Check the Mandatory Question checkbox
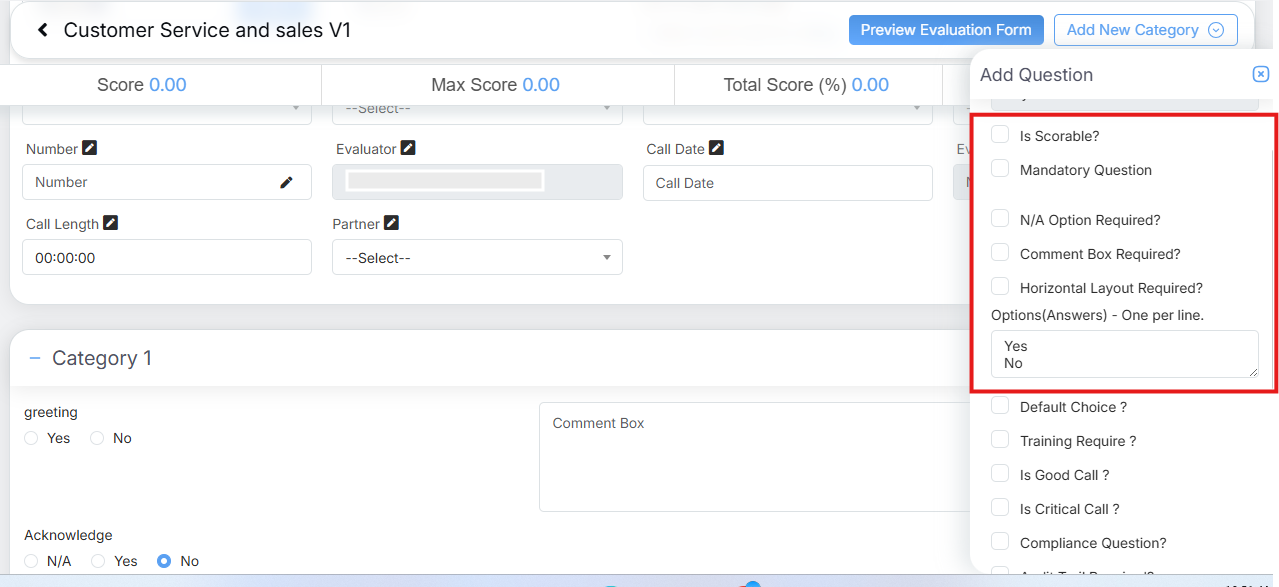This screenshot has height=587, width=1279. pyautogui.click(x=1000, y=169)
